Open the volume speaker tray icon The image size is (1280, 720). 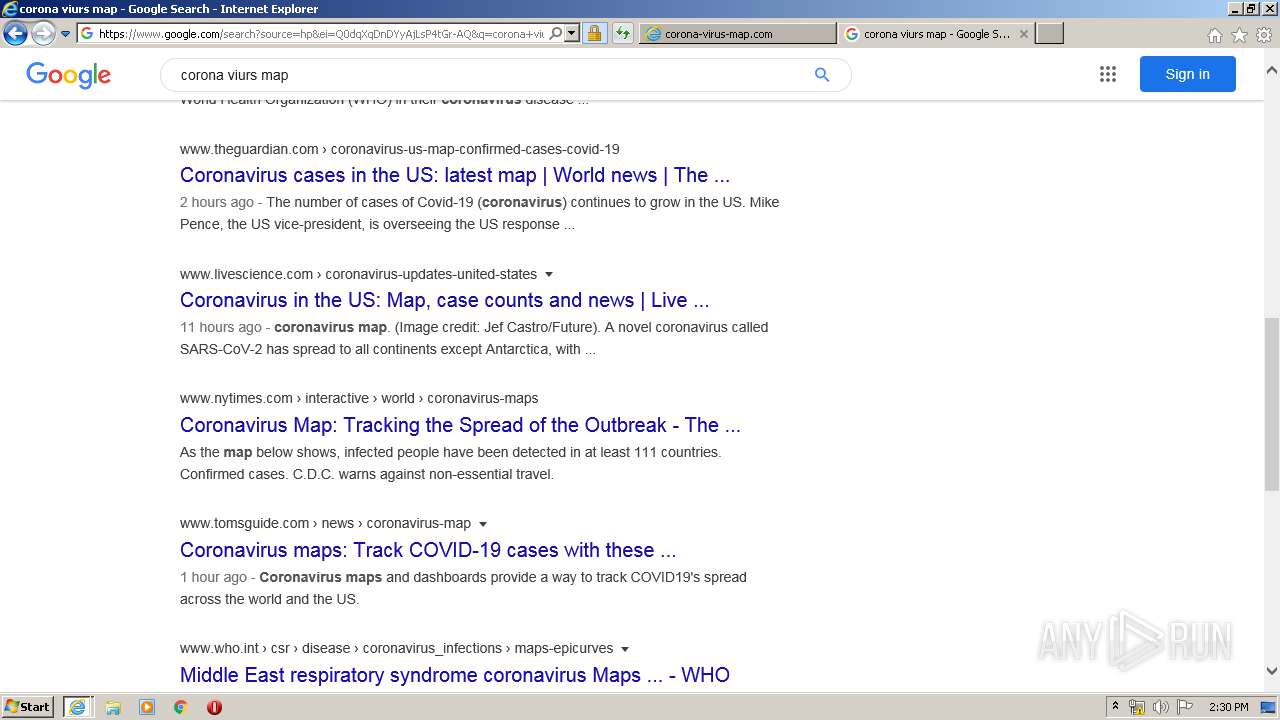point(1161,707)
